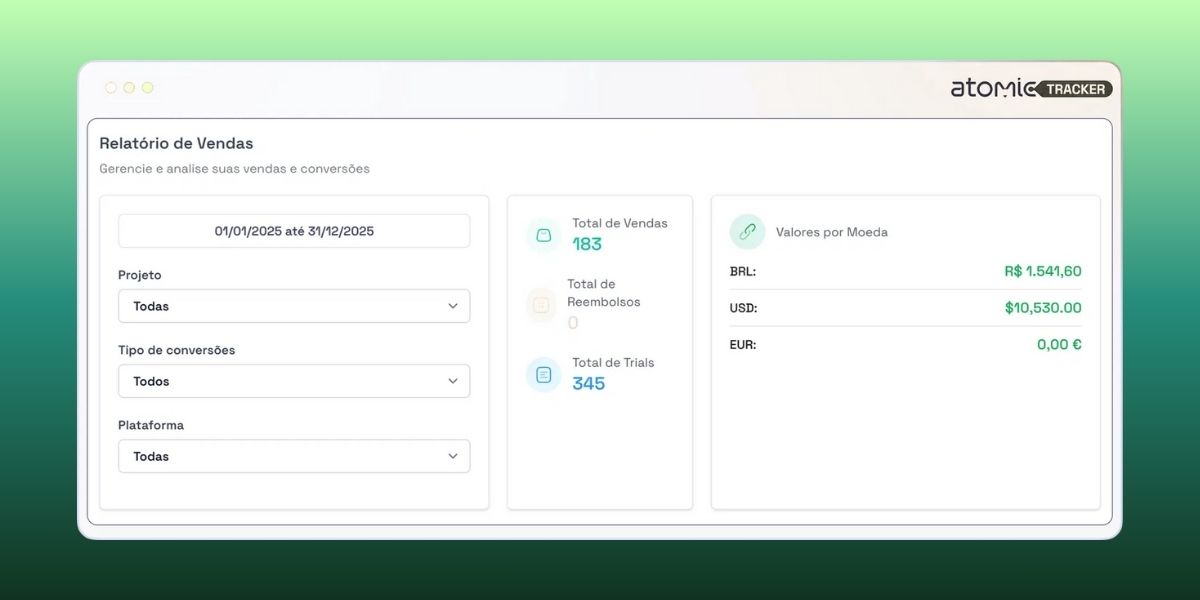Click the Valores por Moeda title text

(x=831, y=232)
